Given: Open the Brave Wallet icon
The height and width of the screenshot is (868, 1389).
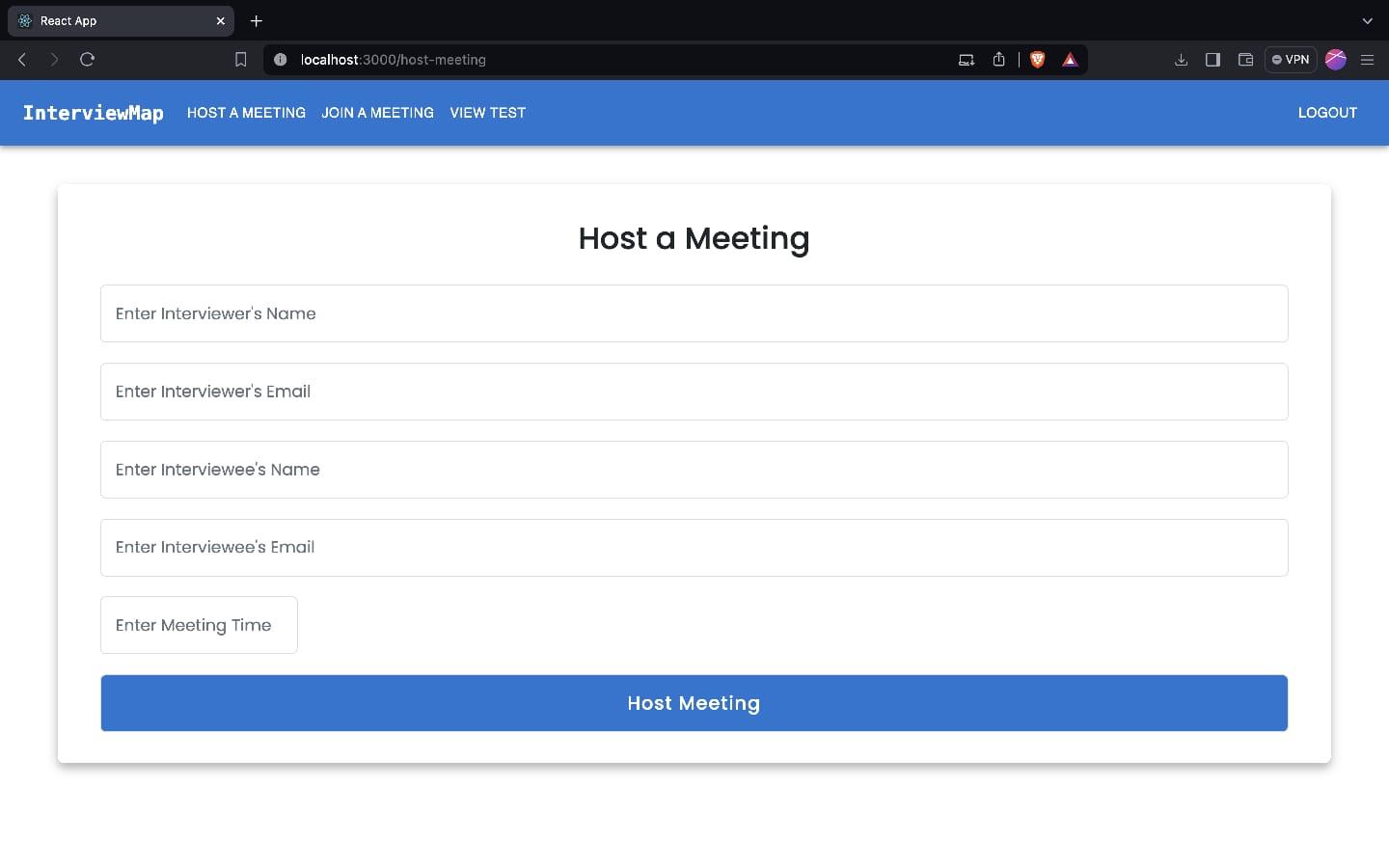Looking at the screenshot, I should [x=1245, y=60].
